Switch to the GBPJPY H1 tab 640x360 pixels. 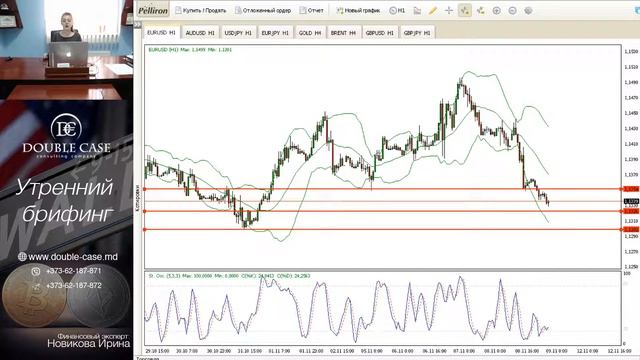coord(417,33)
